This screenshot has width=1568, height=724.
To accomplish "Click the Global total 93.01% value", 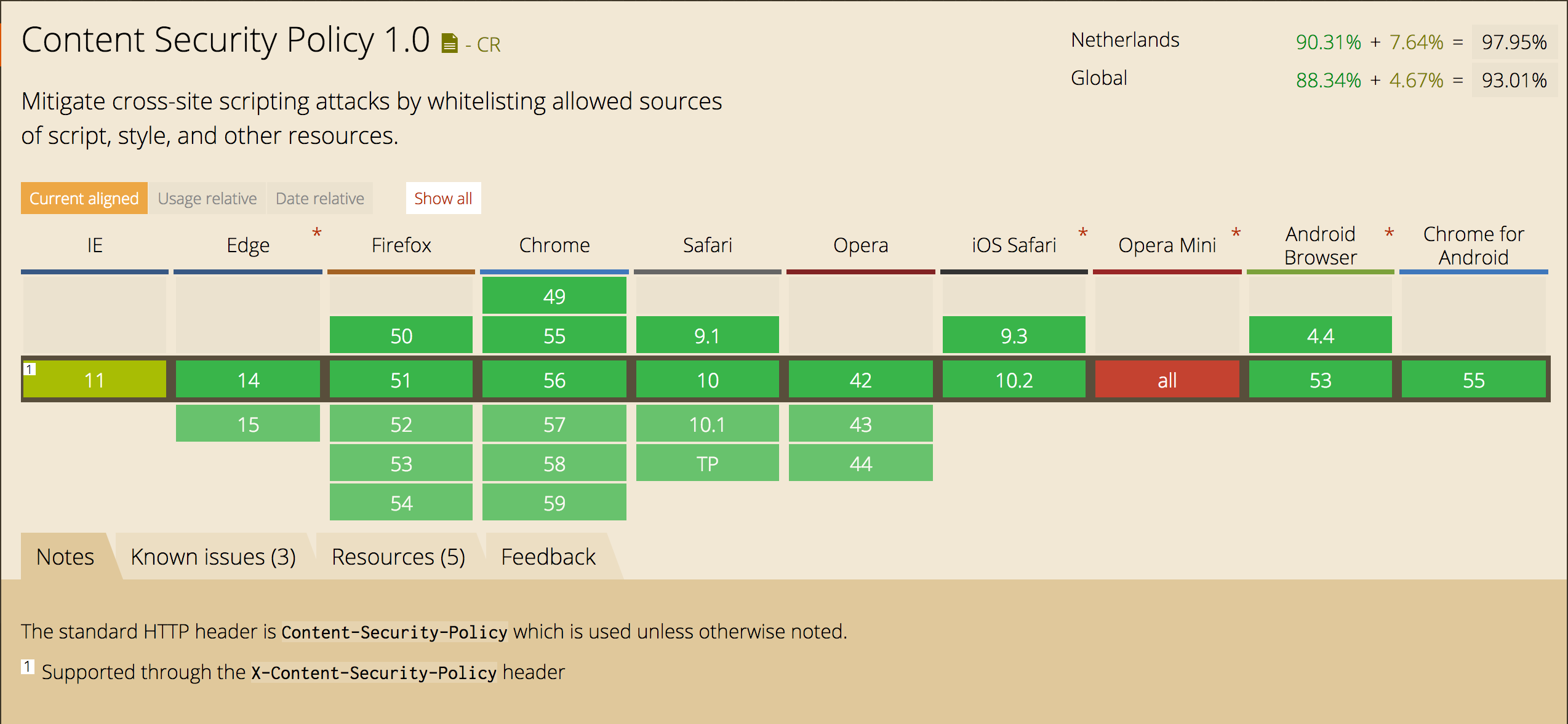I will coord(1514,80).
